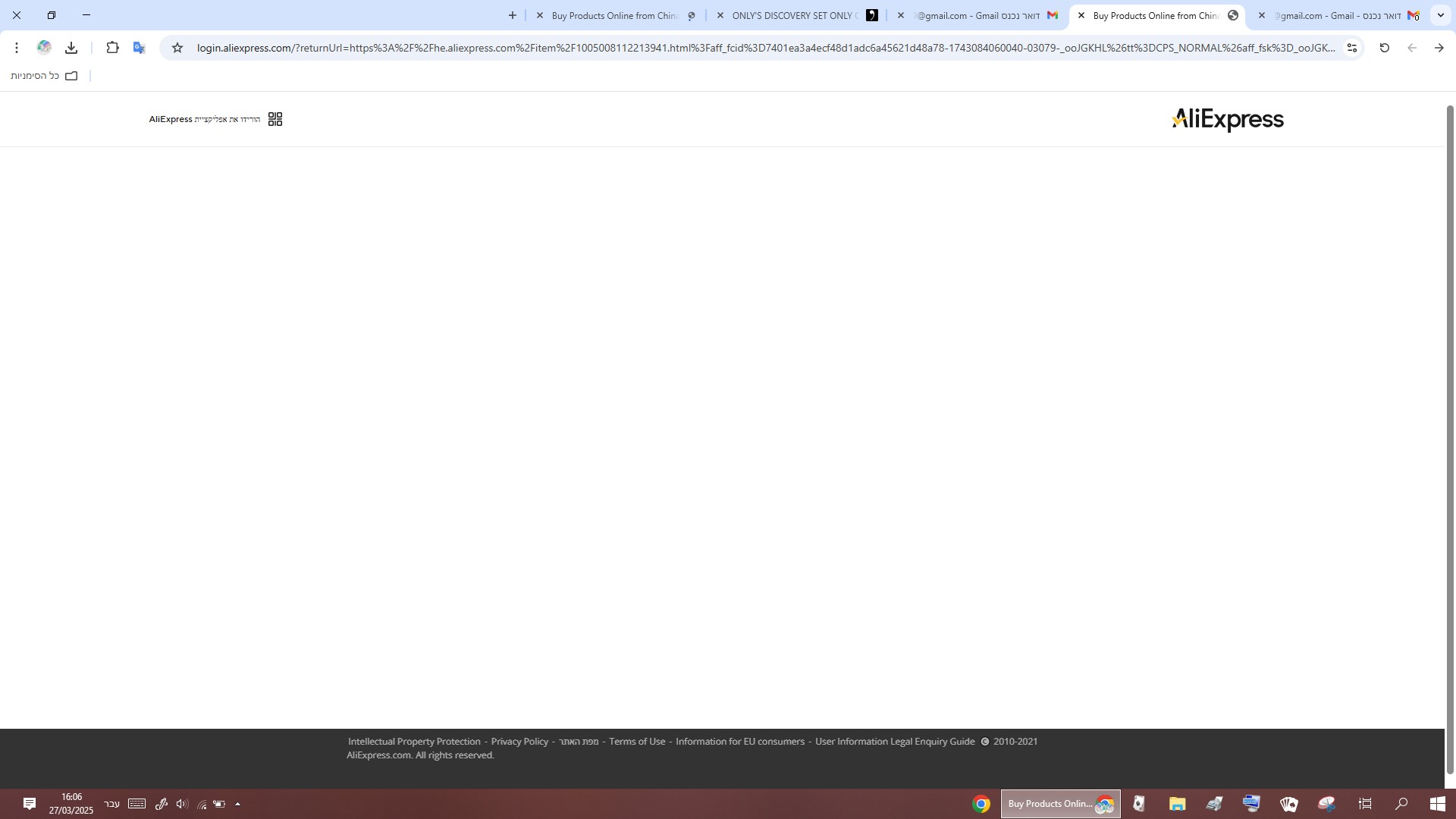Show hidden system tray icons

(x=237, y=804)
